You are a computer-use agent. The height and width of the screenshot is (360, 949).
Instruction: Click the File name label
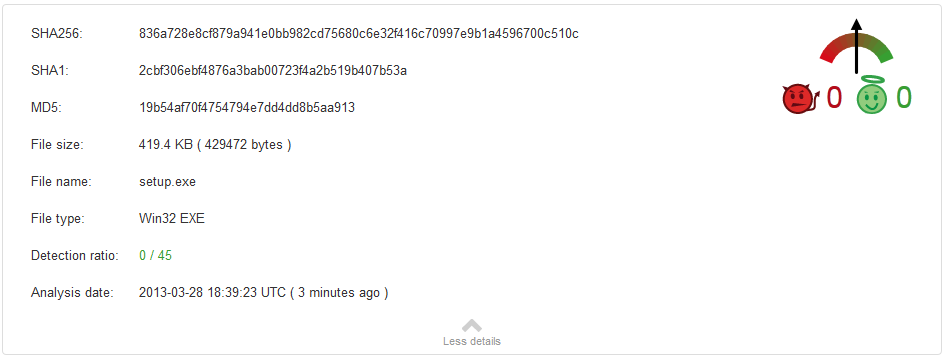[61, 182]
